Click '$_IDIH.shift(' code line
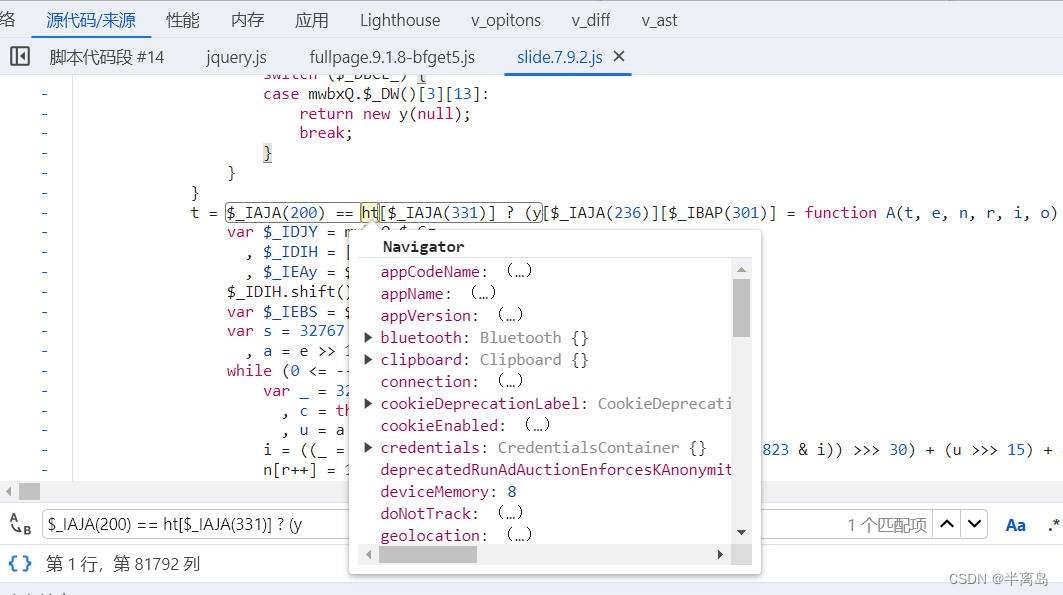 point(288,291)
